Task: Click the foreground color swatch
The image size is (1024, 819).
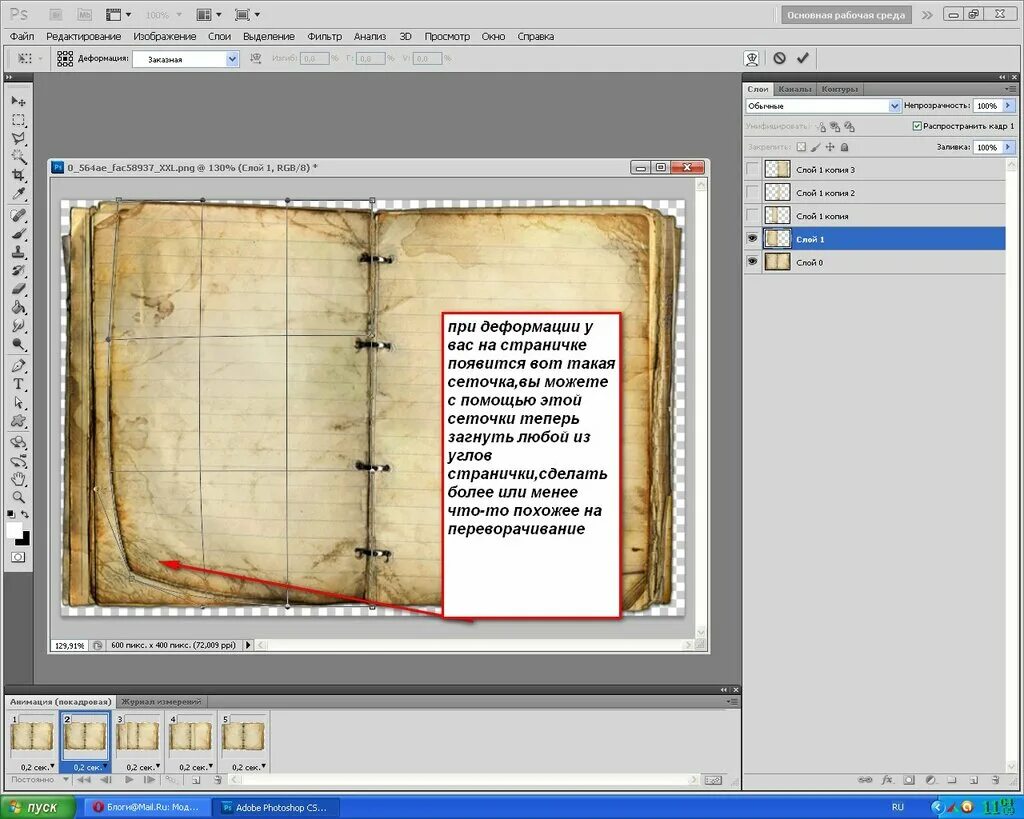Action: [14, 530]
